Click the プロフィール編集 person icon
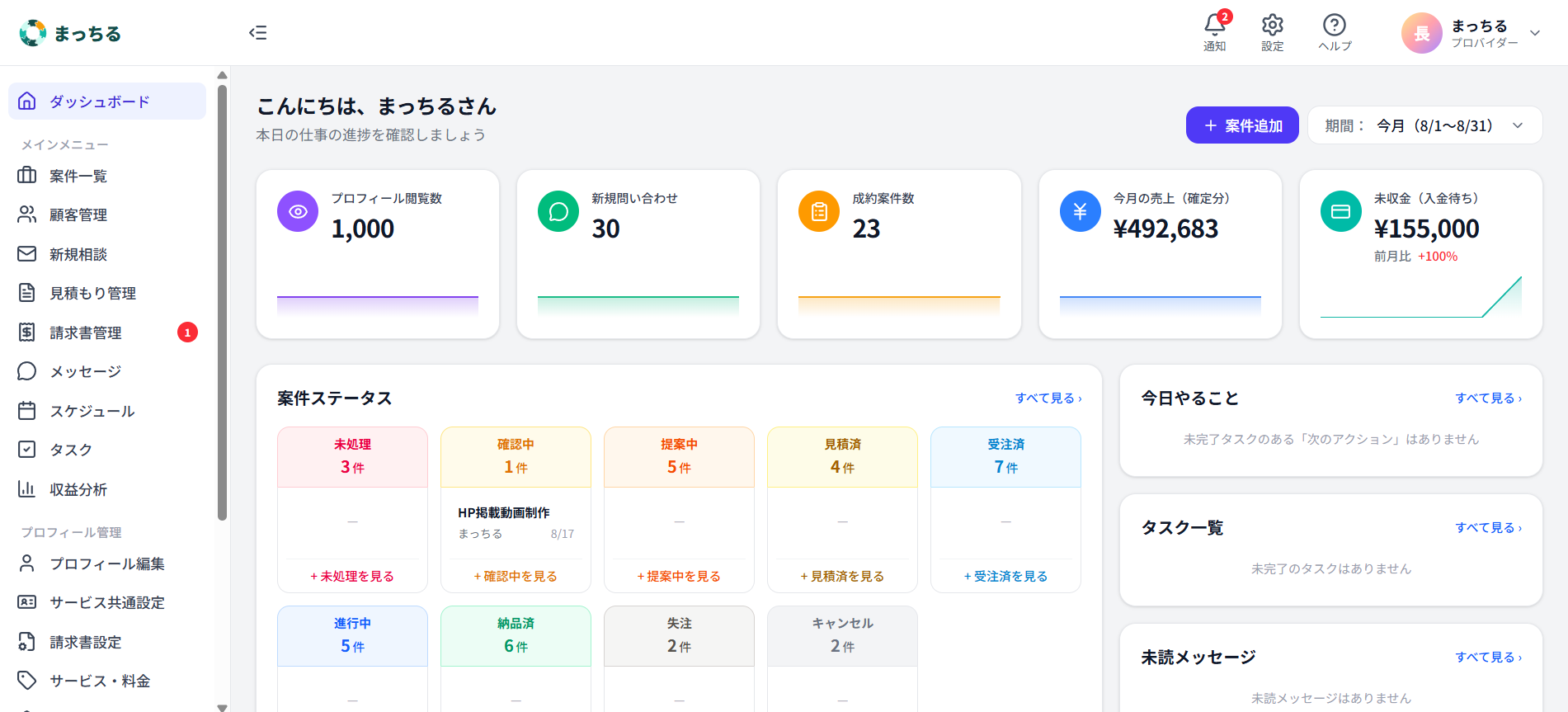The height and width of the screenshot is (712, 1568). tap(27, 563)
